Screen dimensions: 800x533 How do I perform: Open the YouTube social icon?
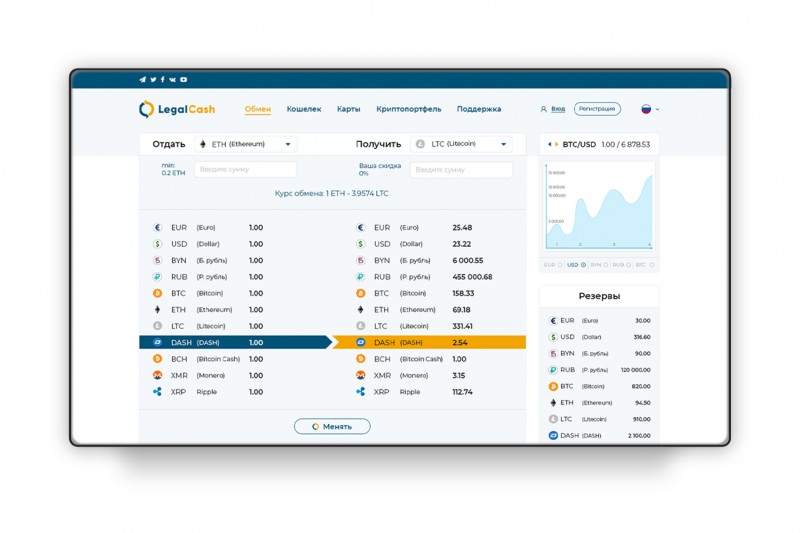pos(184,80)
